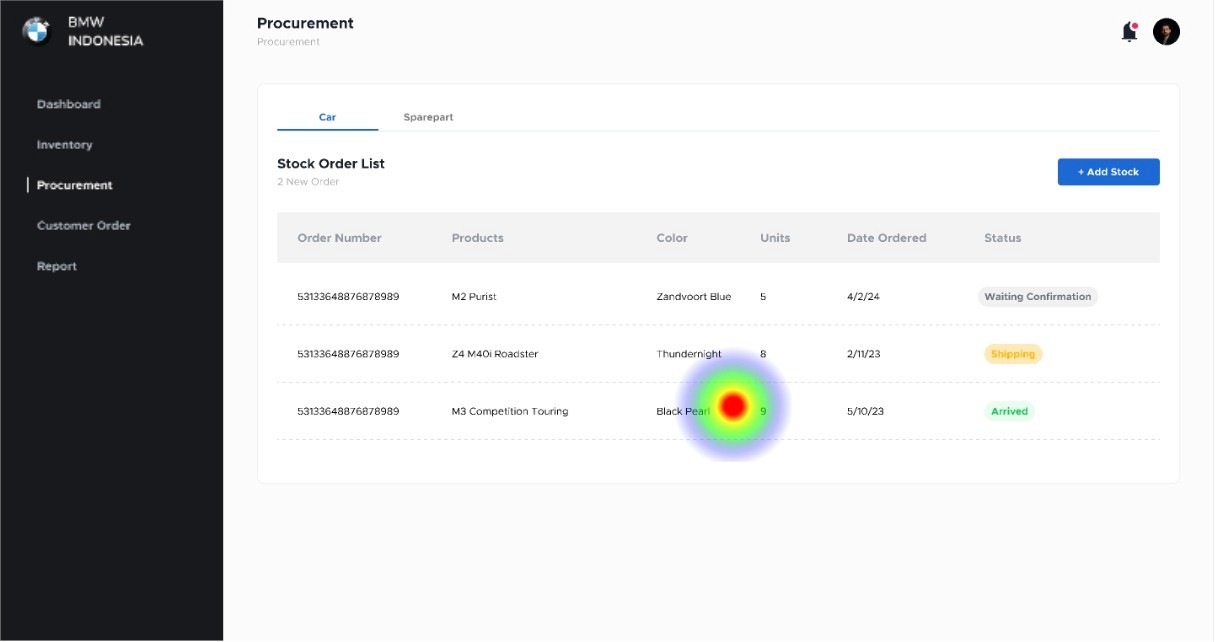Sort by Order Number column header
The image size is (1215, 642).
340,238
